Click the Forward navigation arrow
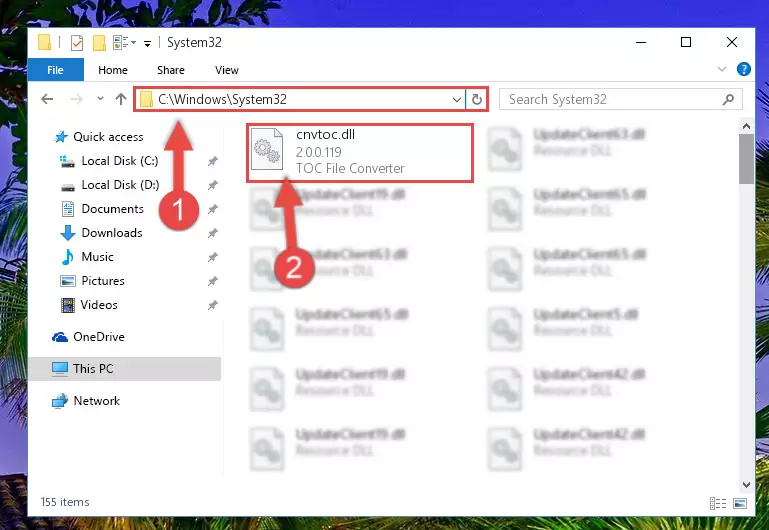769x530 pixels. (77, 100)
